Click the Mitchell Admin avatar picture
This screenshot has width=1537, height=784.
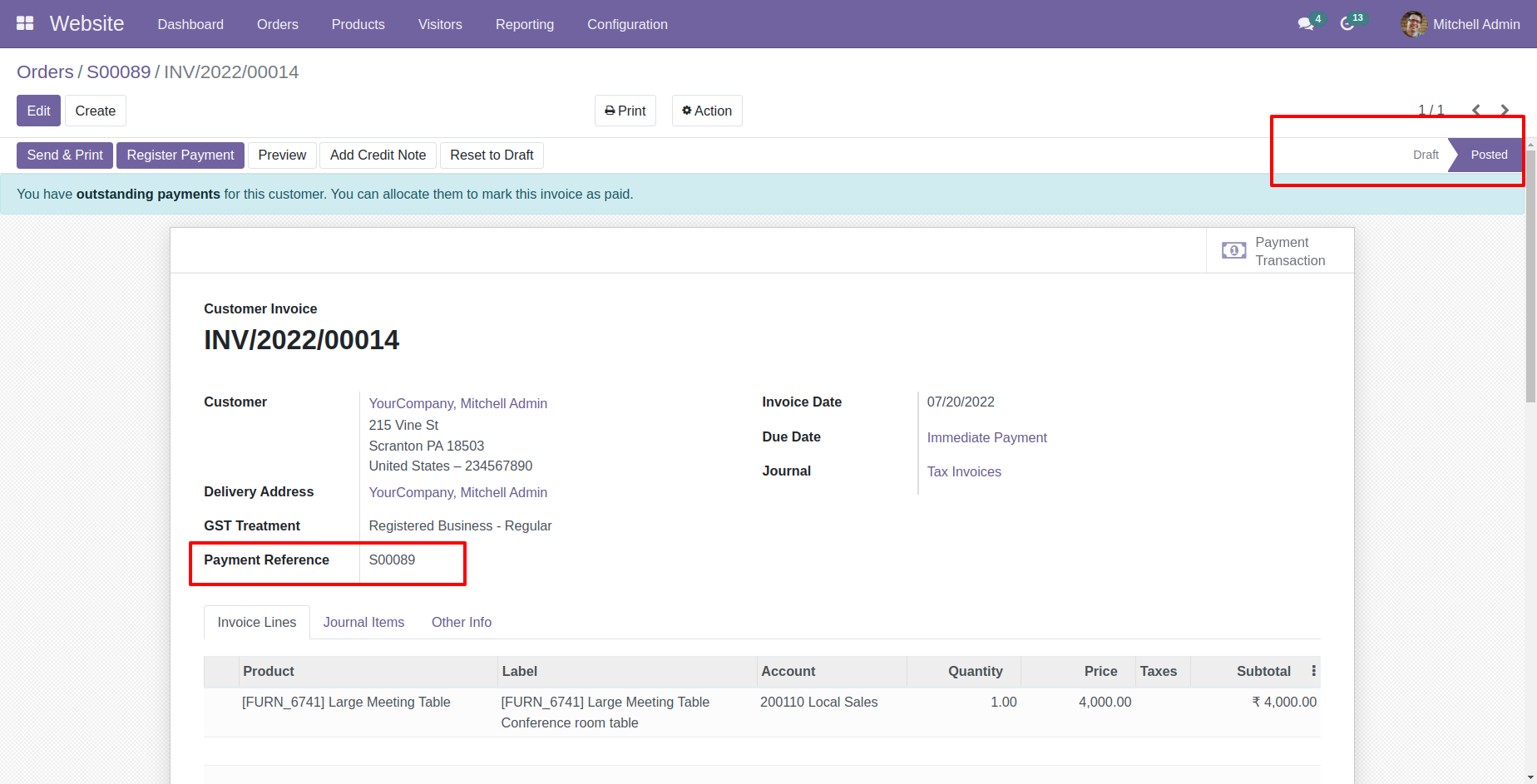pos(1413,24)
